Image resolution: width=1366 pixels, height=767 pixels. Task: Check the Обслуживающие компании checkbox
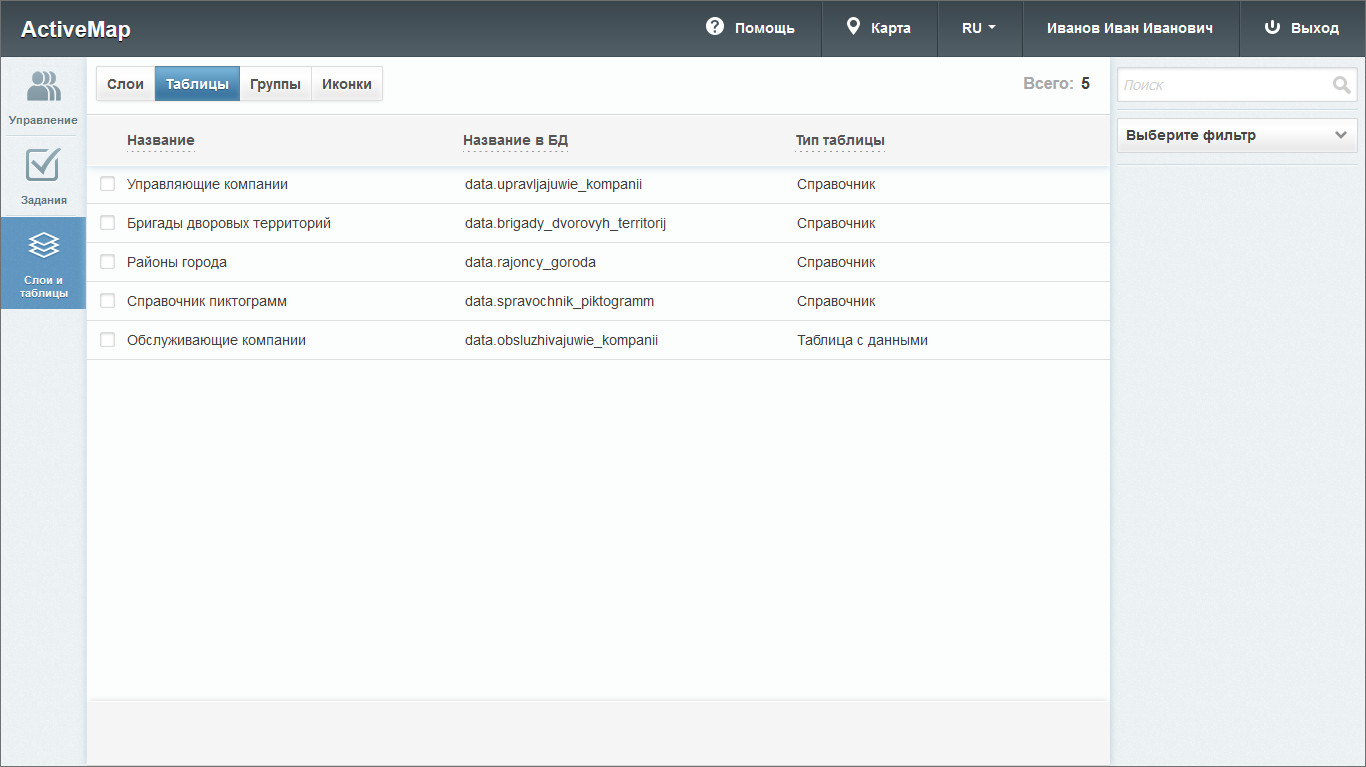108,340
